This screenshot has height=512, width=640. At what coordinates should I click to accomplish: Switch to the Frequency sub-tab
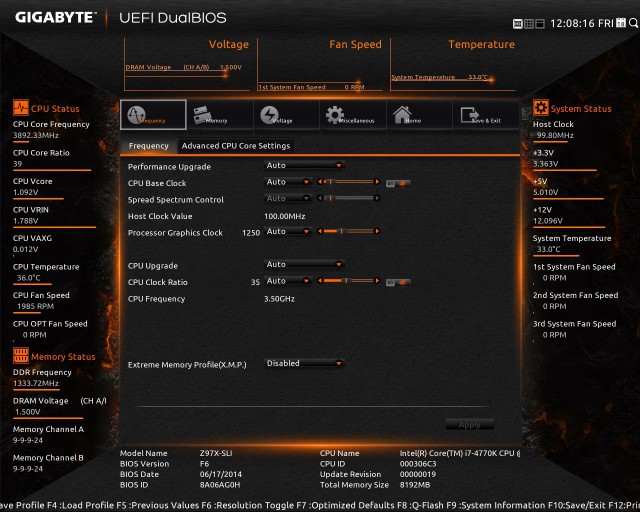(149, 146)
